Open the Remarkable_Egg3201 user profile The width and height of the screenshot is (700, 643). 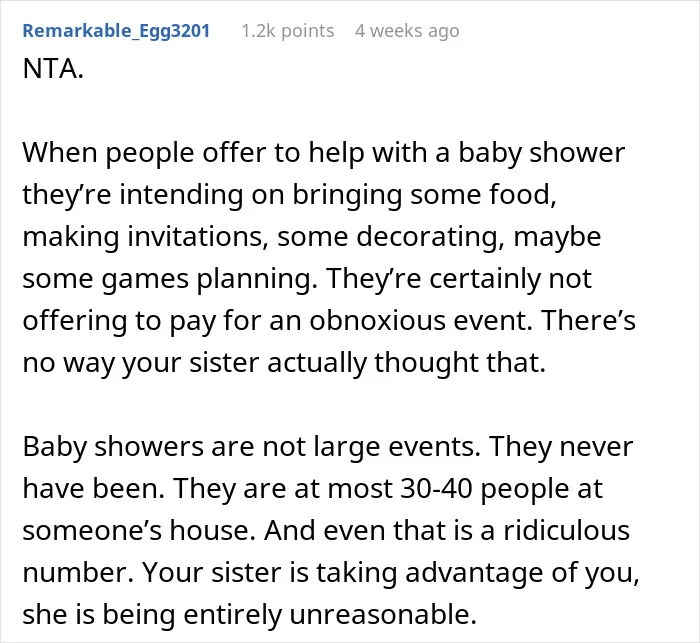[x=116, y=31]
